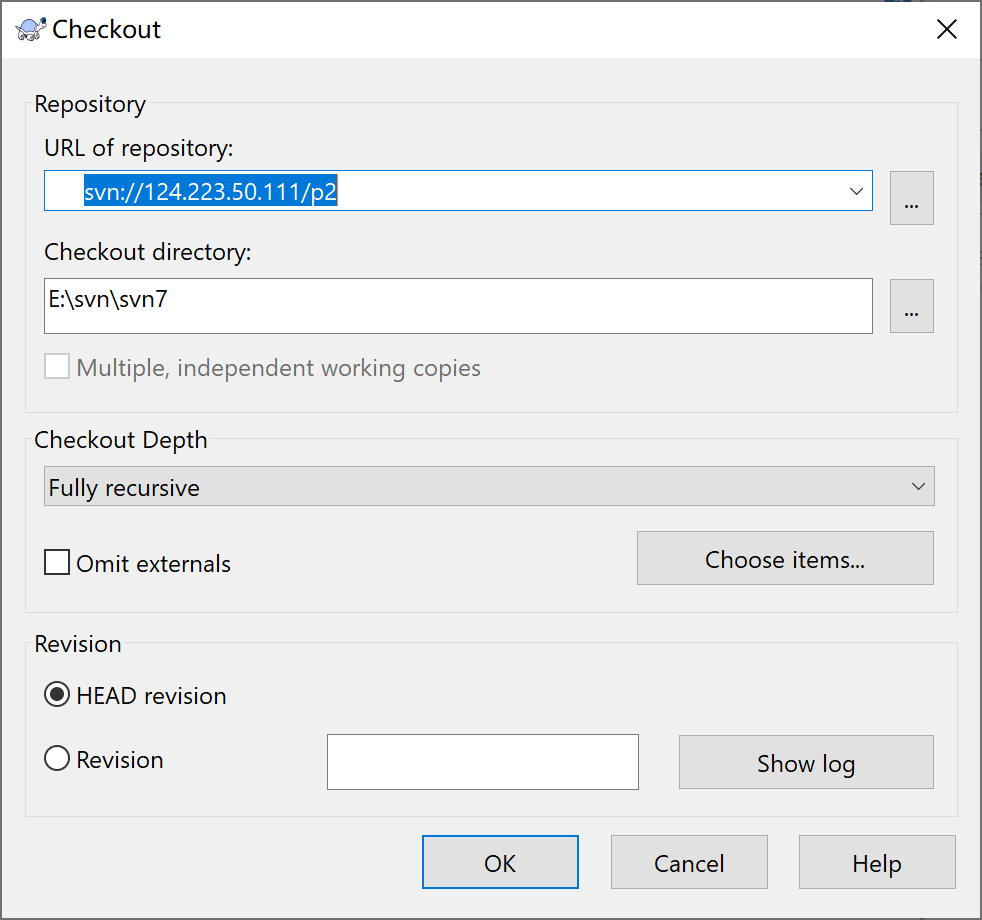
Task: Click the URL of repository text field
Action: pos(440,191)
